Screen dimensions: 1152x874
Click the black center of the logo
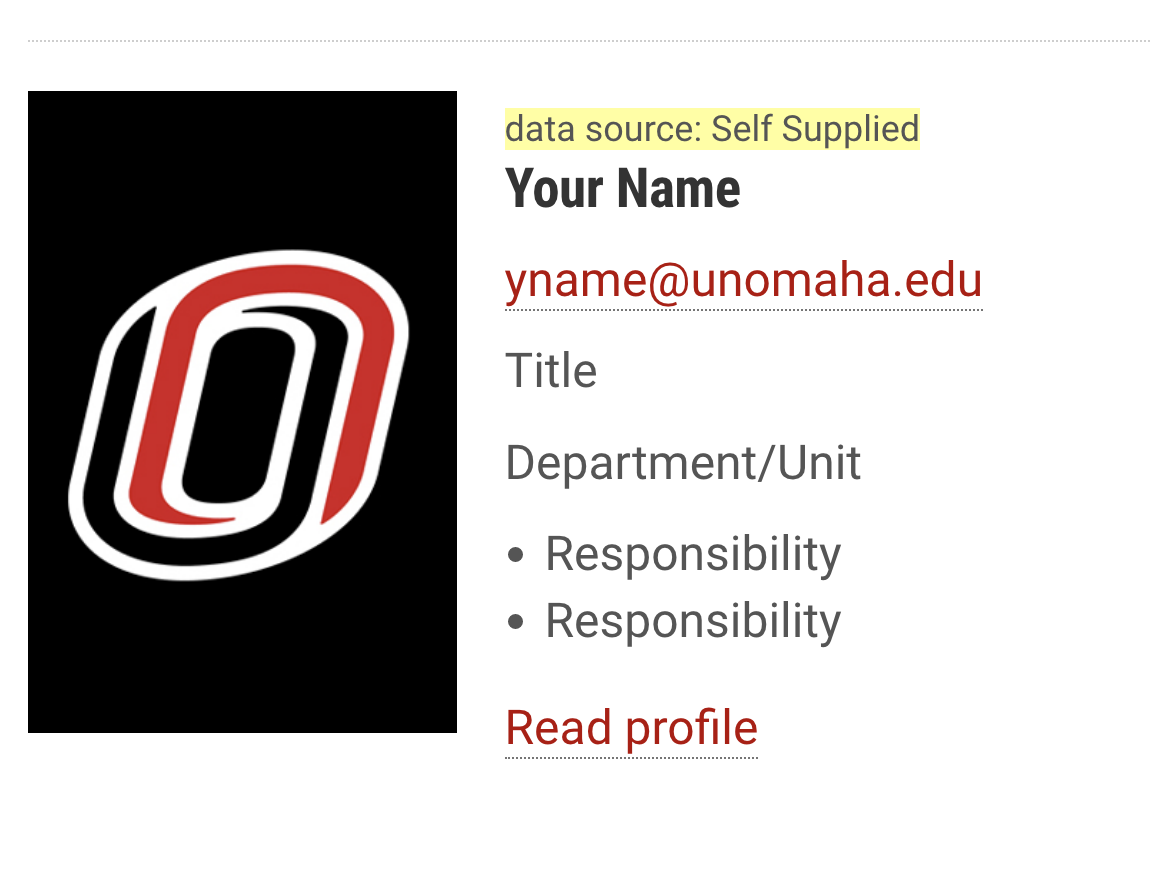238,410
